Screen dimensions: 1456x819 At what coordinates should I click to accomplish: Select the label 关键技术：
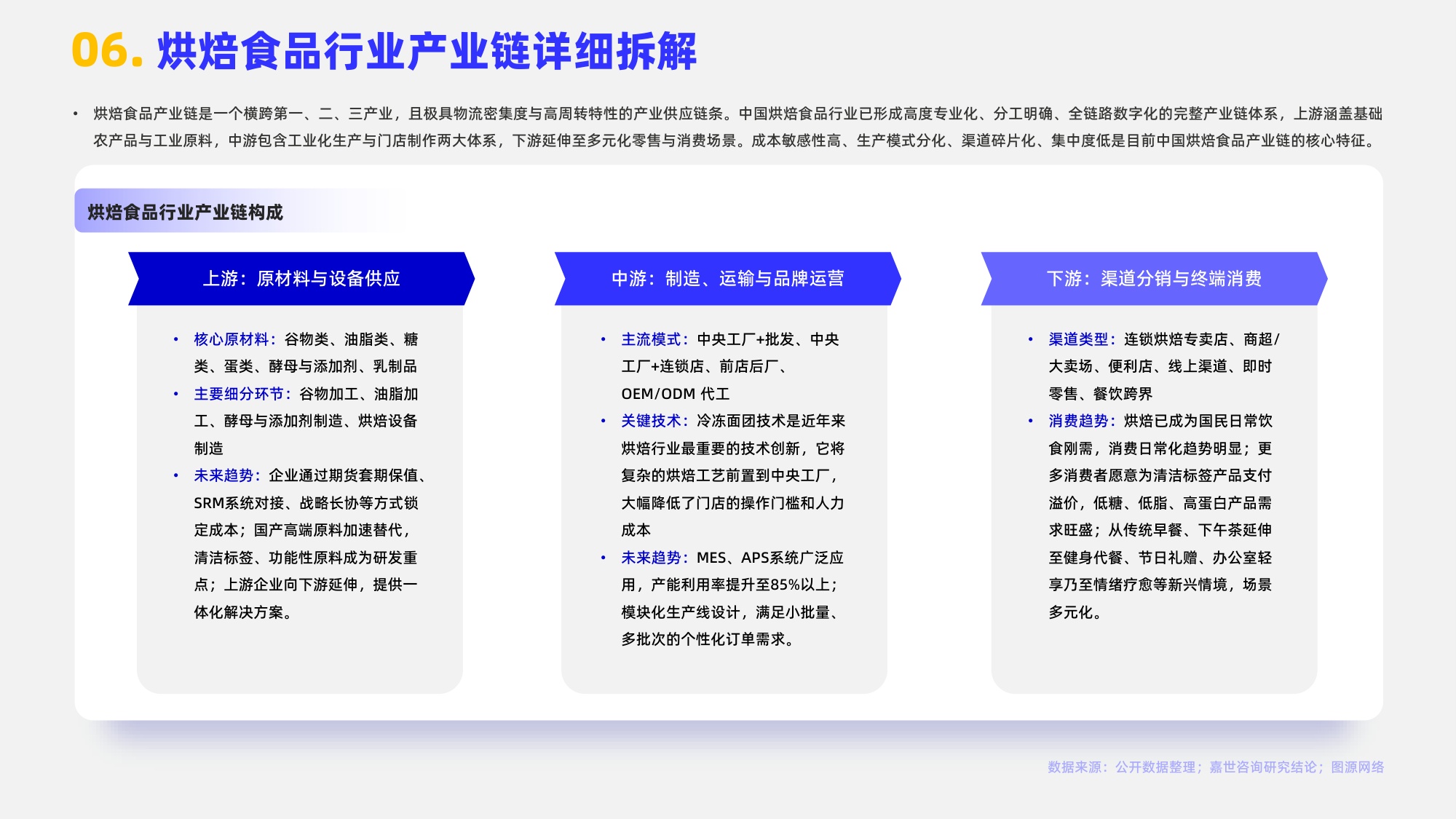pos(655,421)
